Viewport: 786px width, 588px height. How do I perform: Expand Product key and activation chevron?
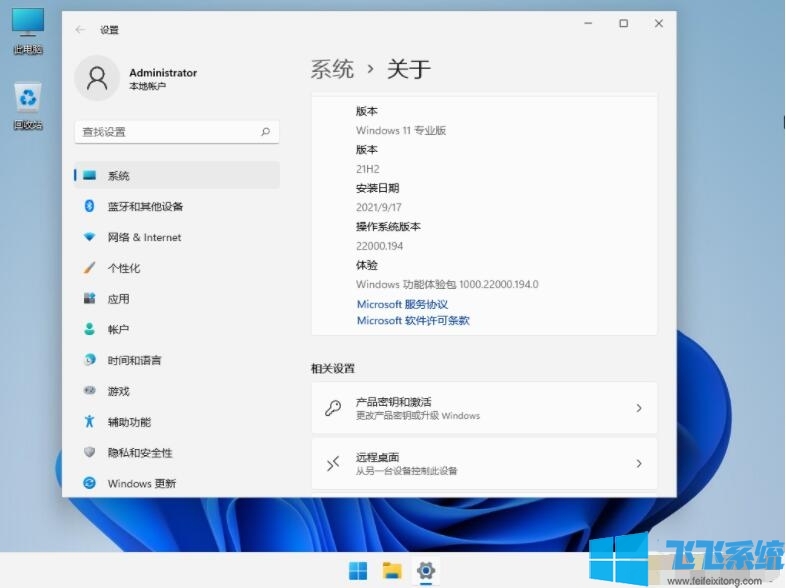(x=639, y=408)
